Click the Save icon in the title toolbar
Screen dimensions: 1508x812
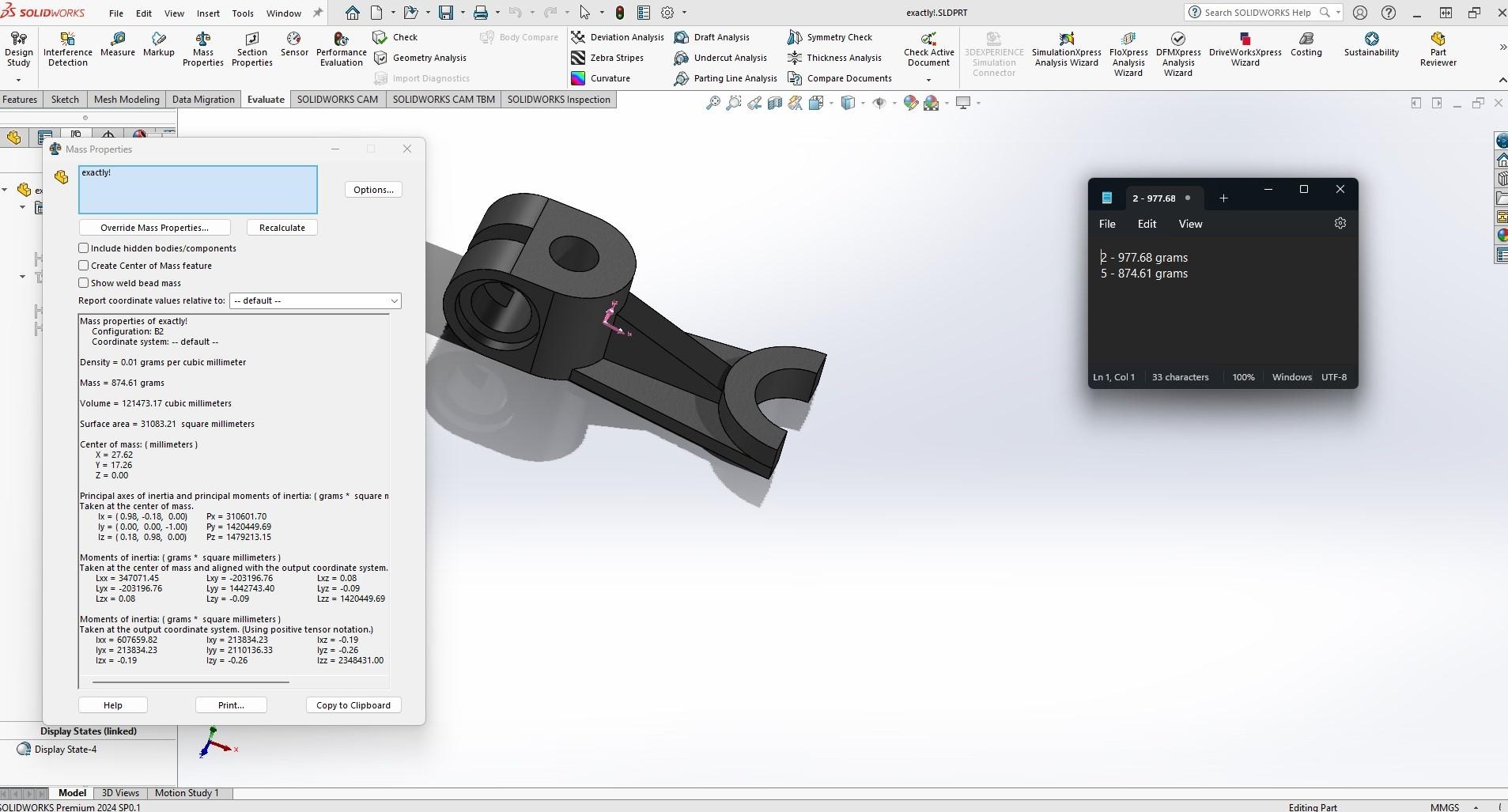coord(446,13)
